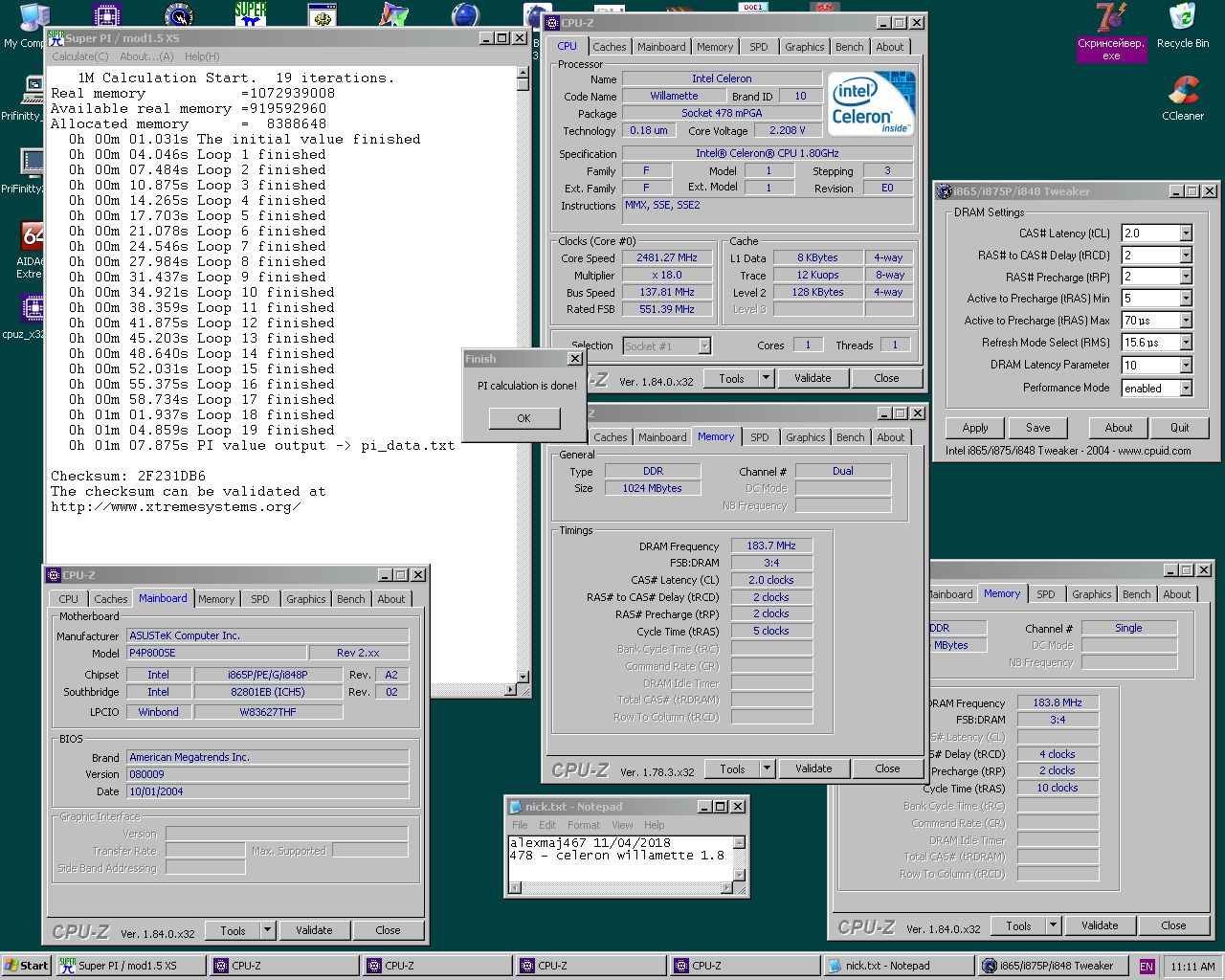Open the green SUPER desktop icon

point(251,13)
